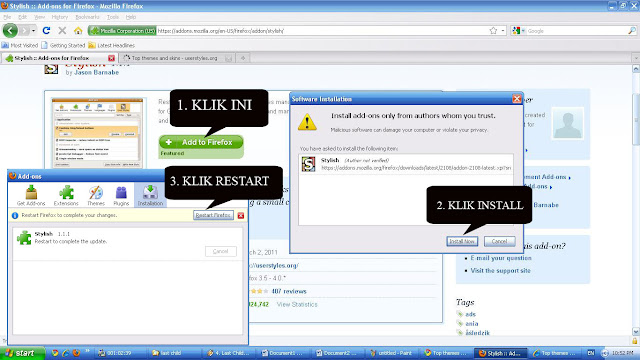Open a new tab with plus button
Image resolution: width=640 pixels, height=360 pixels.
(x=243, y=58)
